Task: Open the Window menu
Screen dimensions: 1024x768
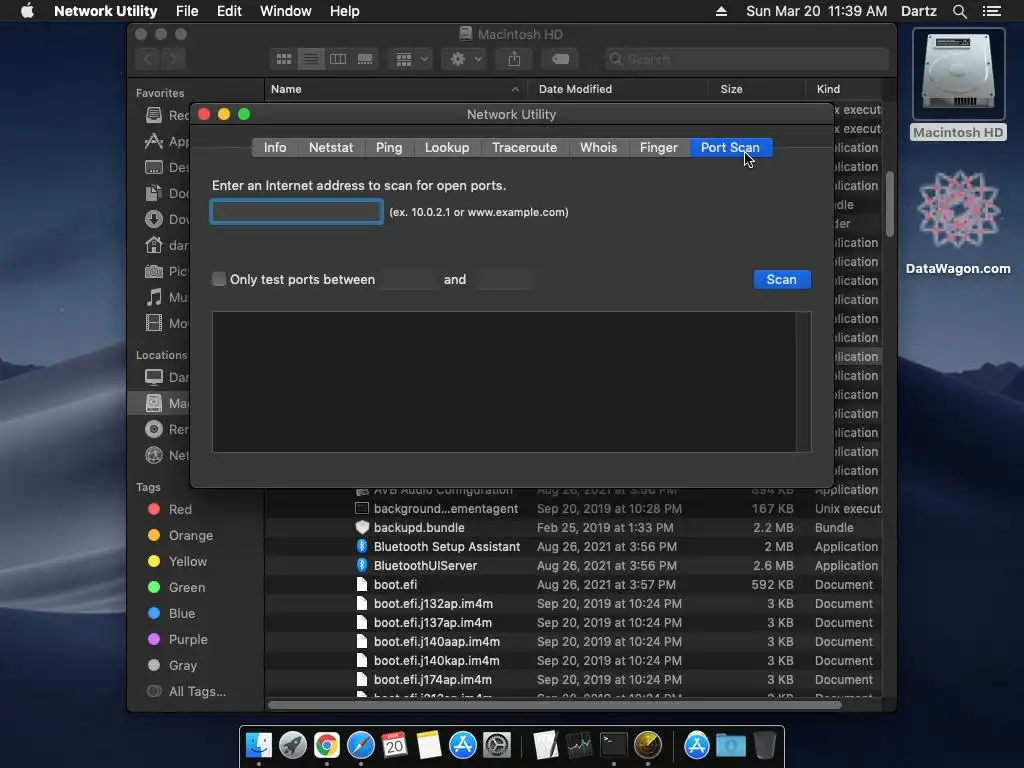Action: pyautogui.click(x=285, y=11)
